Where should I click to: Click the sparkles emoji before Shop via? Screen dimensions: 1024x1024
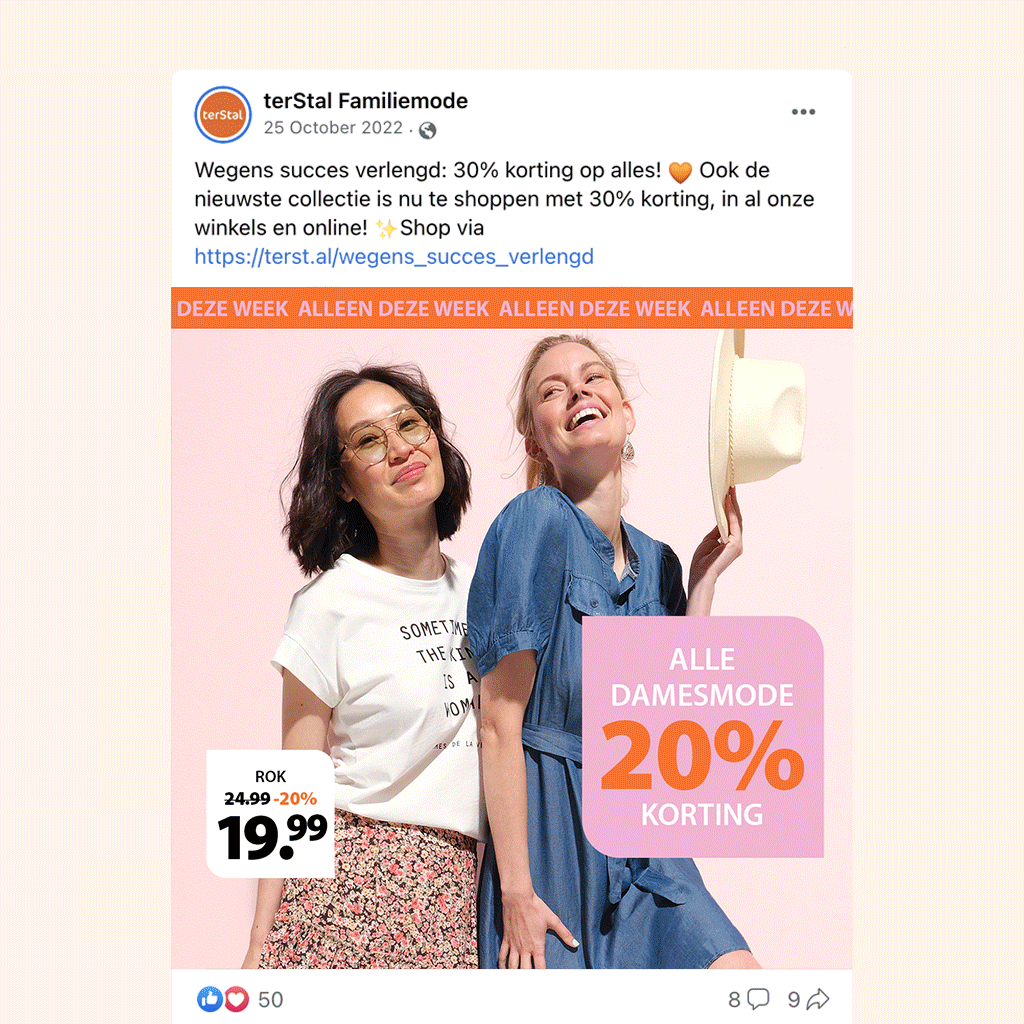pyautogui.click(x=385, y=229)
